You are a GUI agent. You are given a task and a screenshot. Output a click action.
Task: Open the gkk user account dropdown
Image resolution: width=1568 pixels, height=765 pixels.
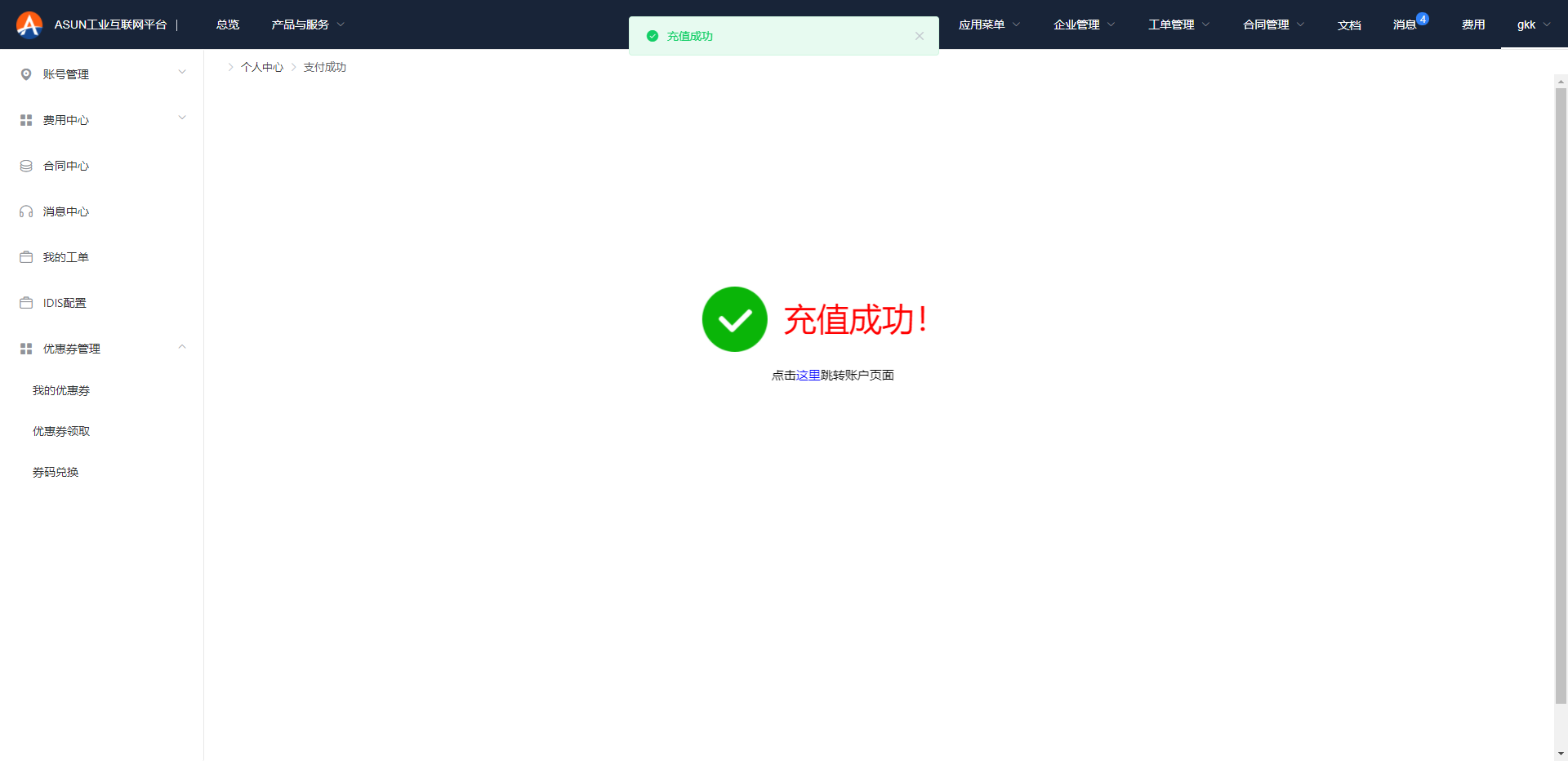(1533, 24)
